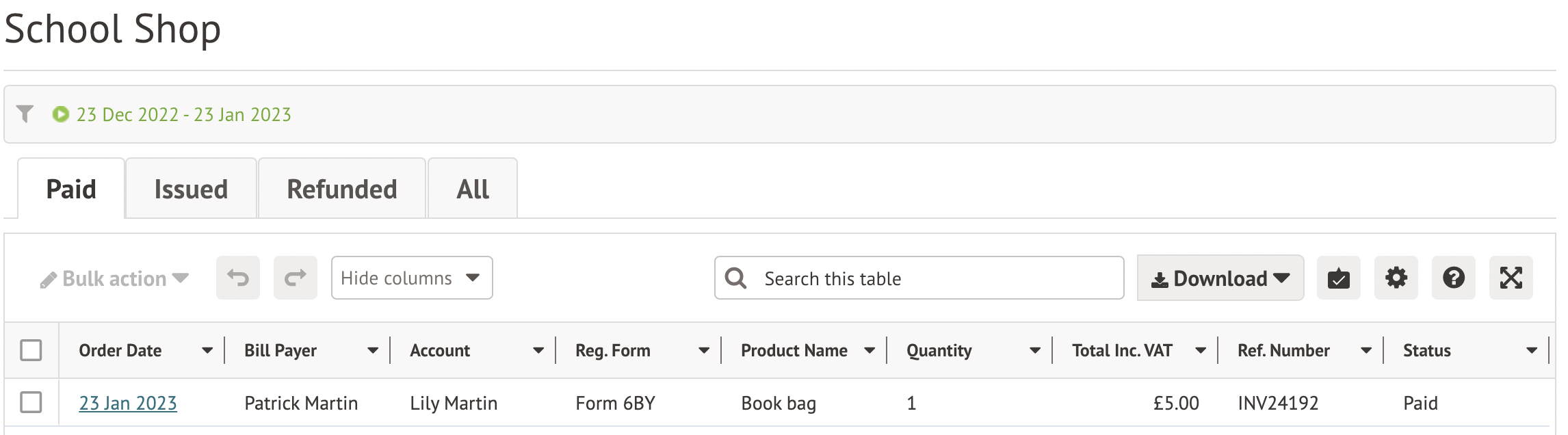
Task: Click the filter funnel icon
Action: (25, 114)
